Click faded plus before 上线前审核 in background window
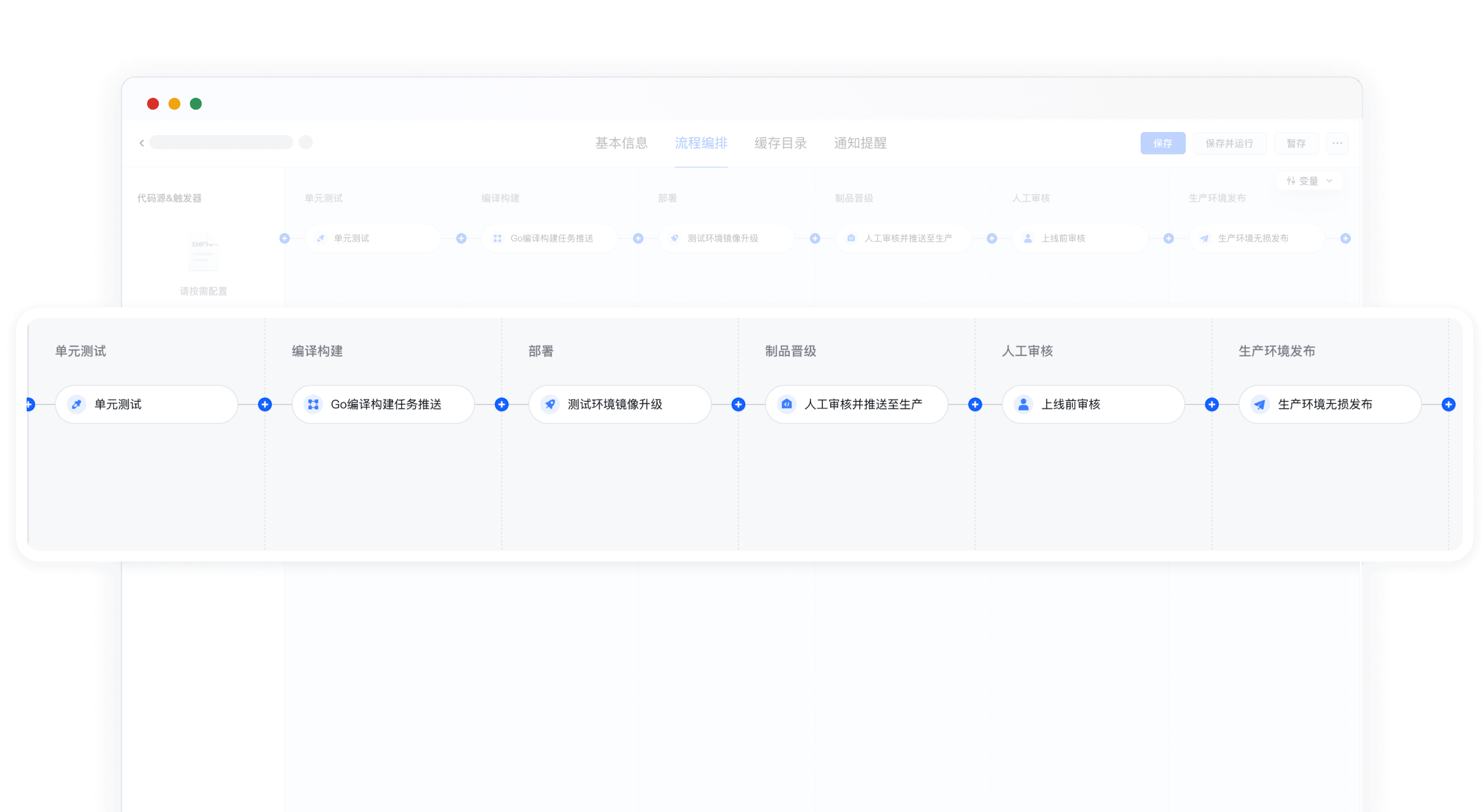The image size is (1483, 812). point(992,238)
